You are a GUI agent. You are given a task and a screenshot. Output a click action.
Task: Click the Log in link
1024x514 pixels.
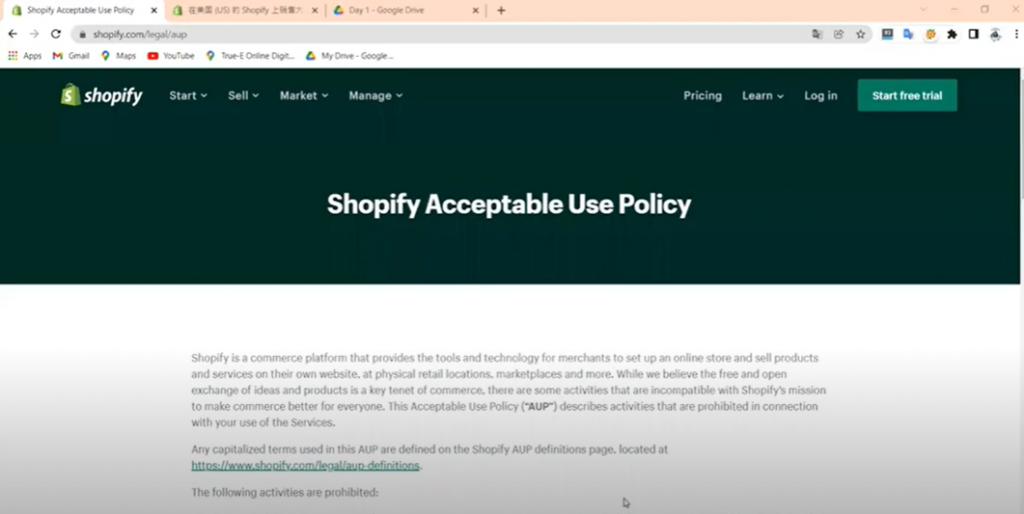(820, 96)
